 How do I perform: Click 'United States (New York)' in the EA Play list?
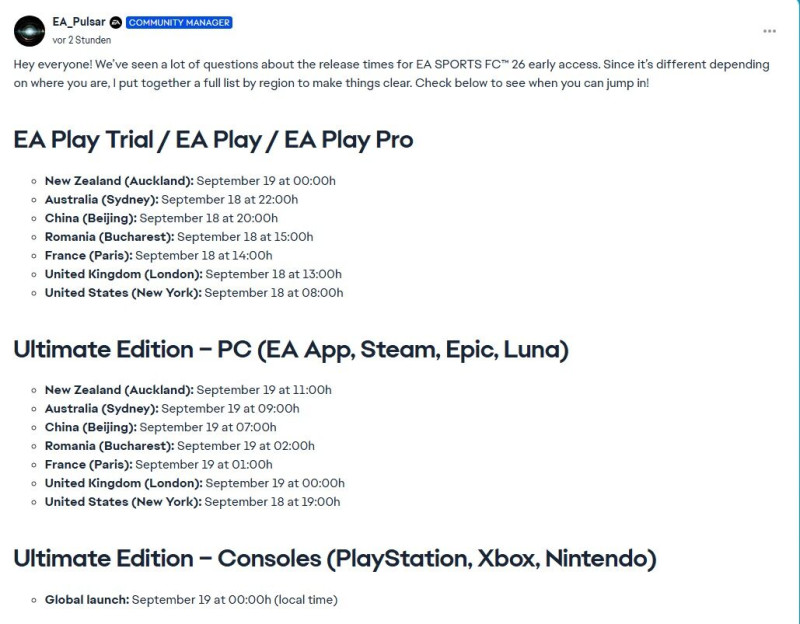coord(123,293)
